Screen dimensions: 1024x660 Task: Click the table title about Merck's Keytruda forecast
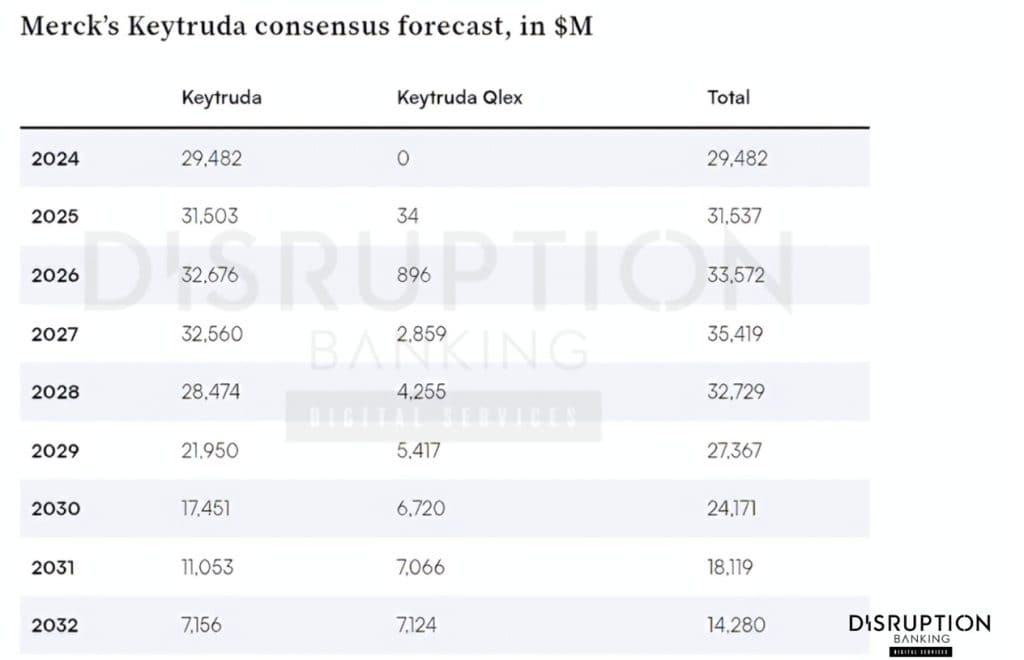click(x=306, y=26)
